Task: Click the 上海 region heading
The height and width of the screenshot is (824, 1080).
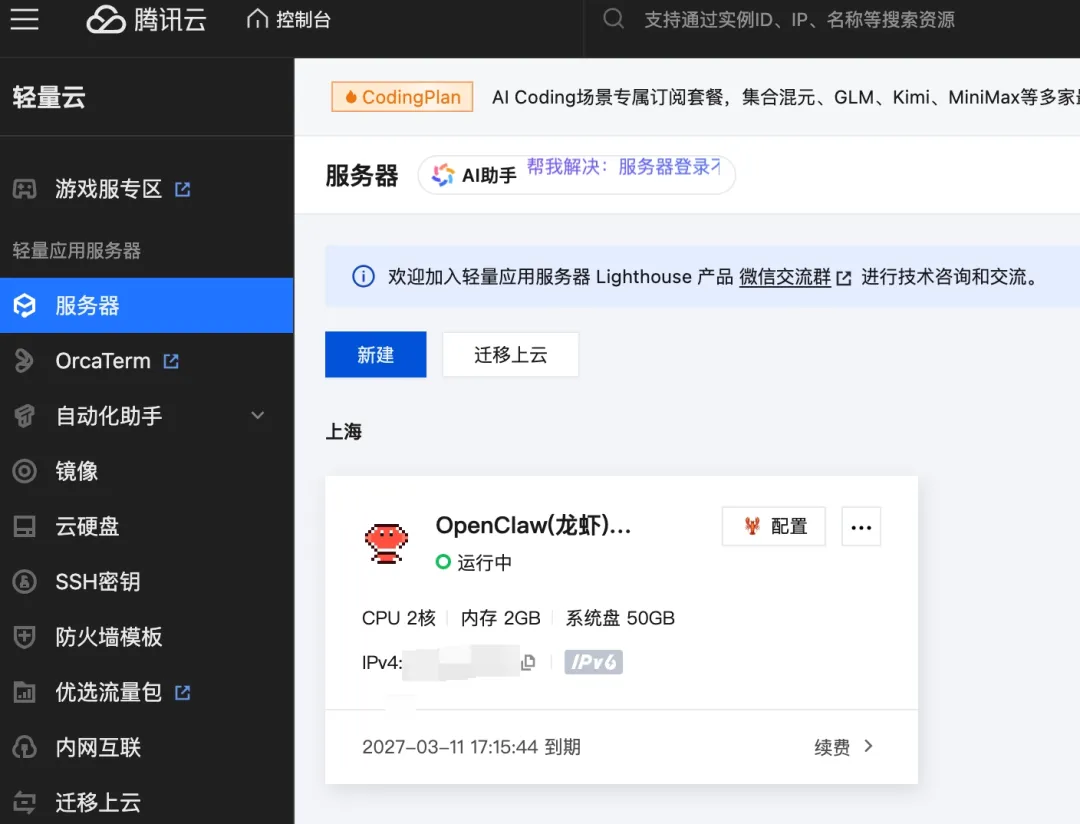Action: (344, 431)
